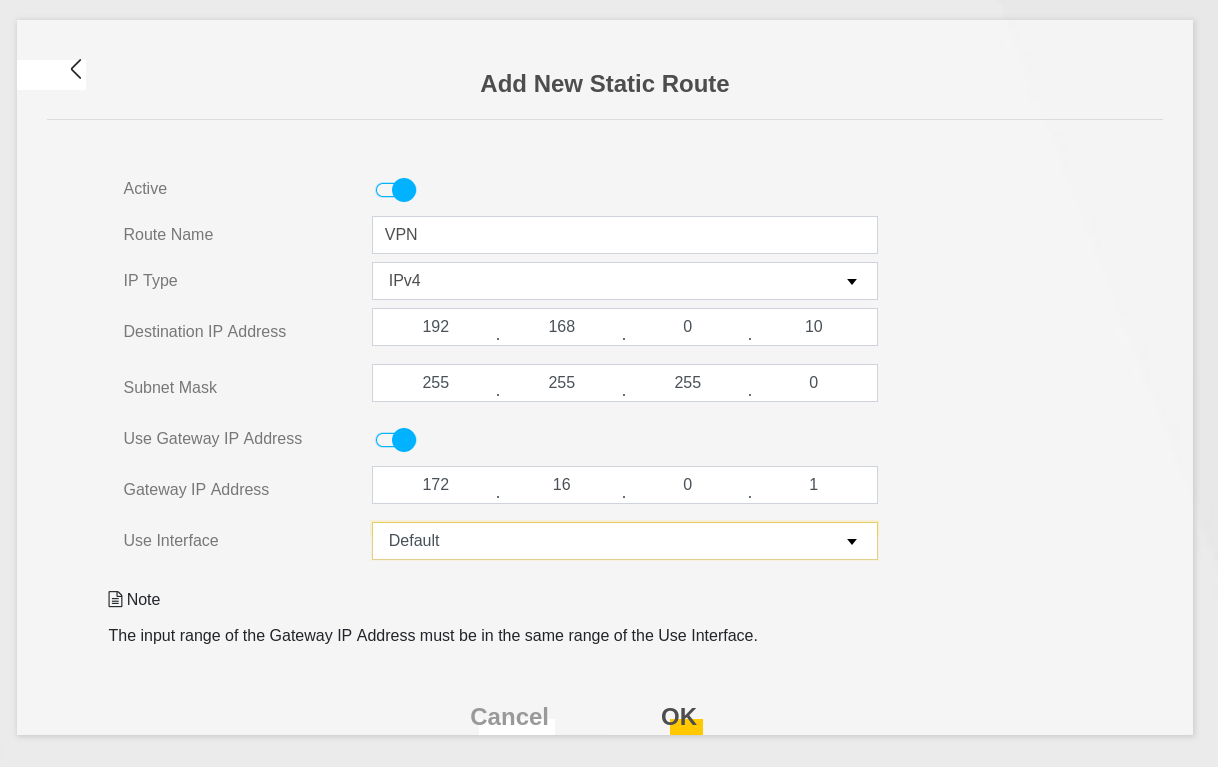Click the Use Gateway IP Address label

(213, 439)
